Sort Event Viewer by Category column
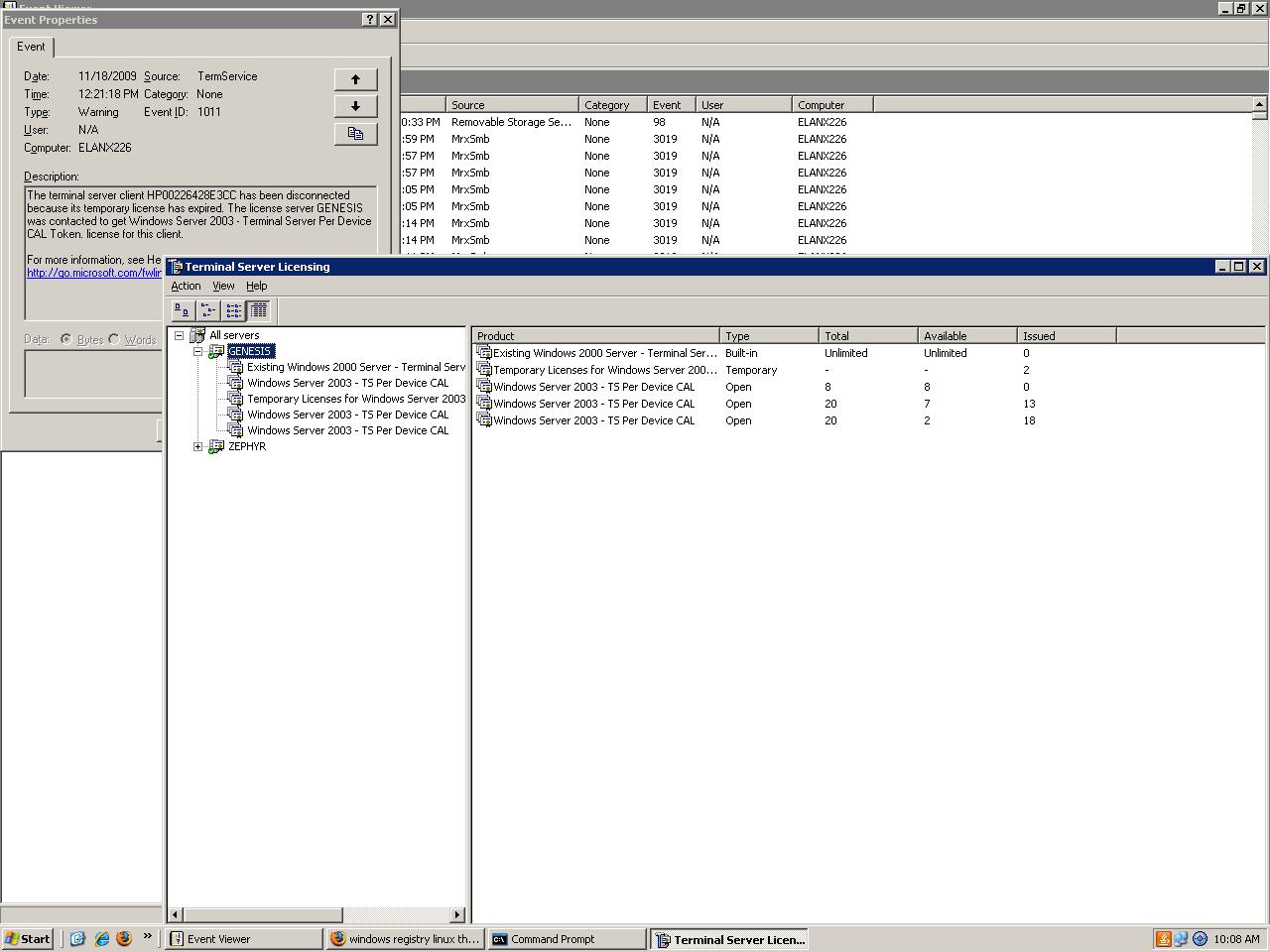The height and width of the screenshot is (952, 1270). (x=613, y=104)
